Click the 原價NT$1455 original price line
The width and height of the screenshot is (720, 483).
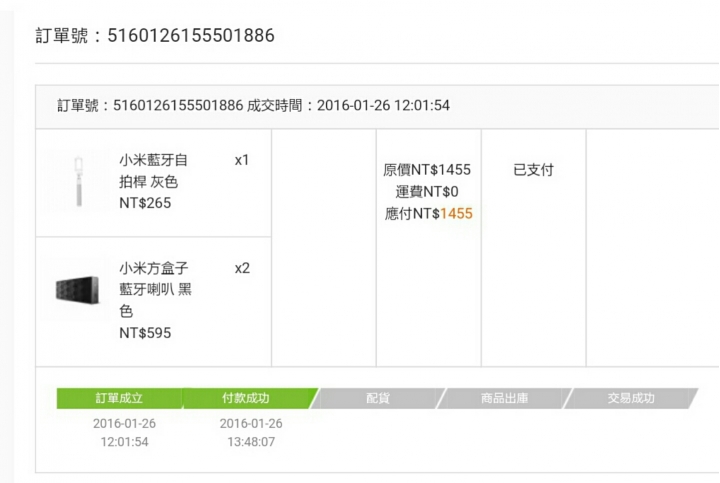point(427,170)
